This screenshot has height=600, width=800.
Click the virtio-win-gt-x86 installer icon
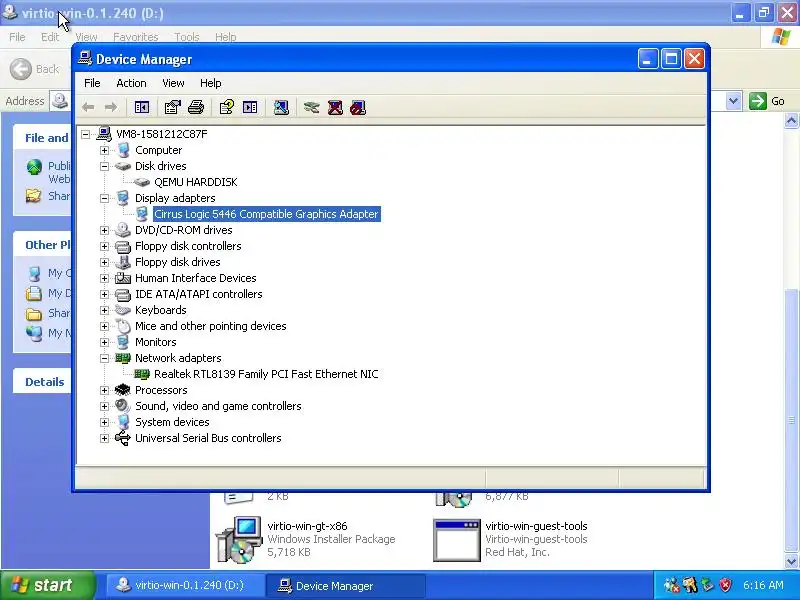[x=239, y=539]
